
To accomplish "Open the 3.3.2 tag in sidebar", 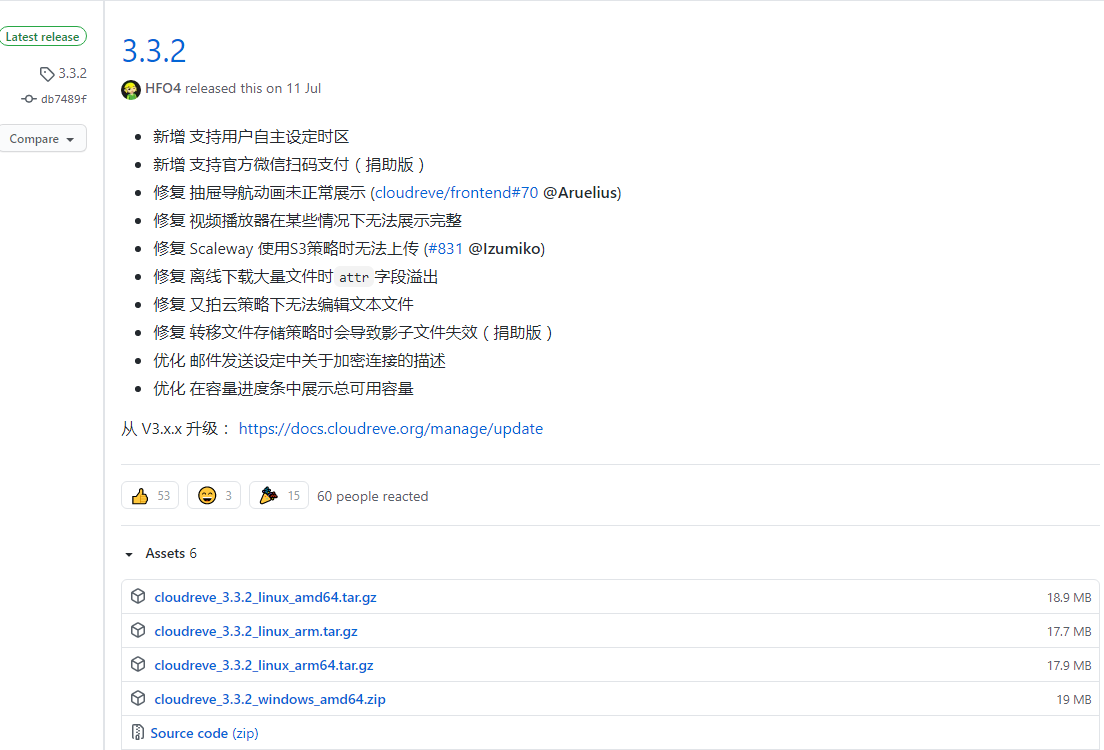I will (73, 73).
